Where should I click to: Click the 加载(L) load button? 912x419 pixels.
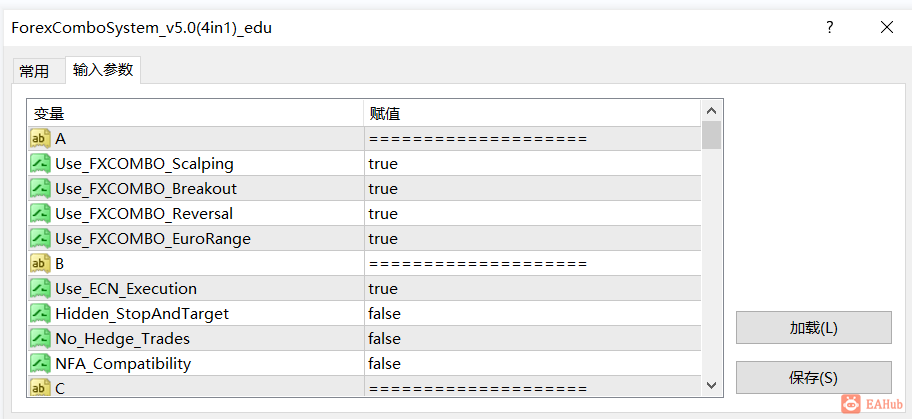[x=814, y=328]
